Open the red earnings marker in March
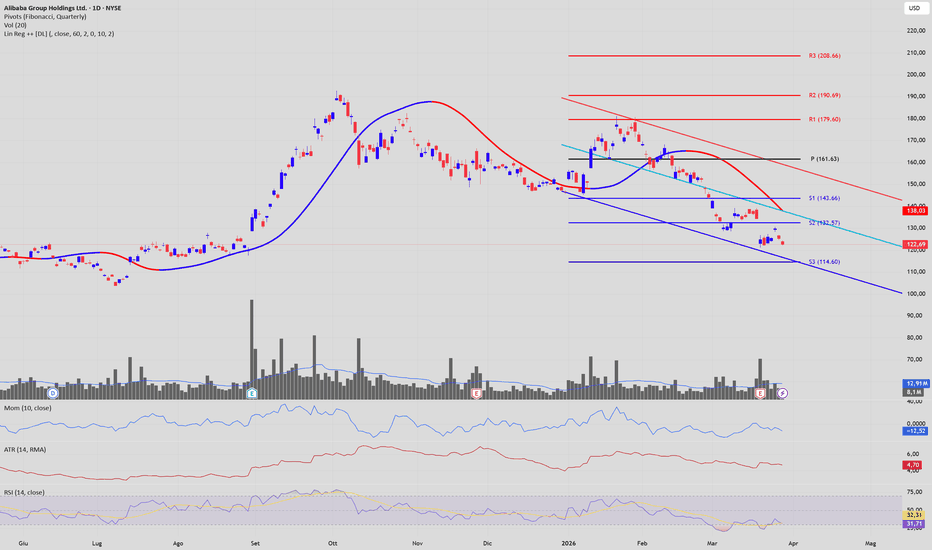 coord(760,393)
